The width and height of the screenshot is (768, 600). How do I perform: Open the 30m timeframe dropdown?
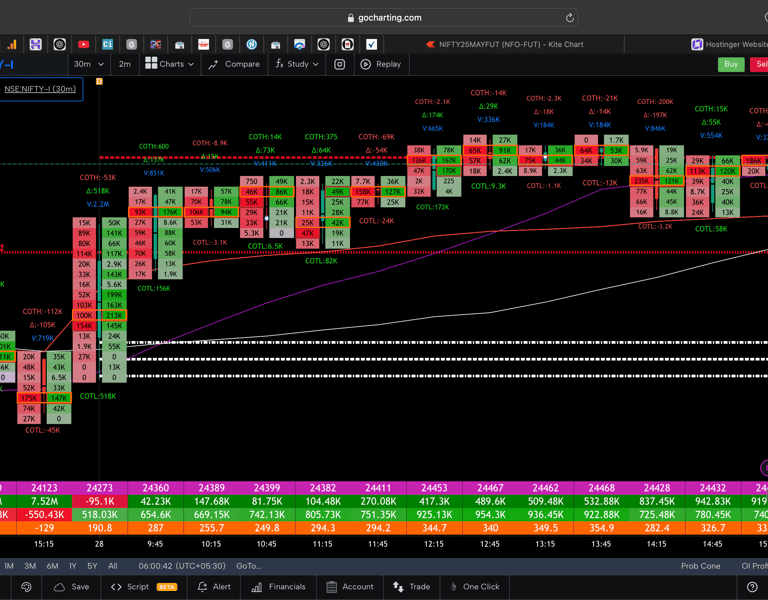point(89,64)
